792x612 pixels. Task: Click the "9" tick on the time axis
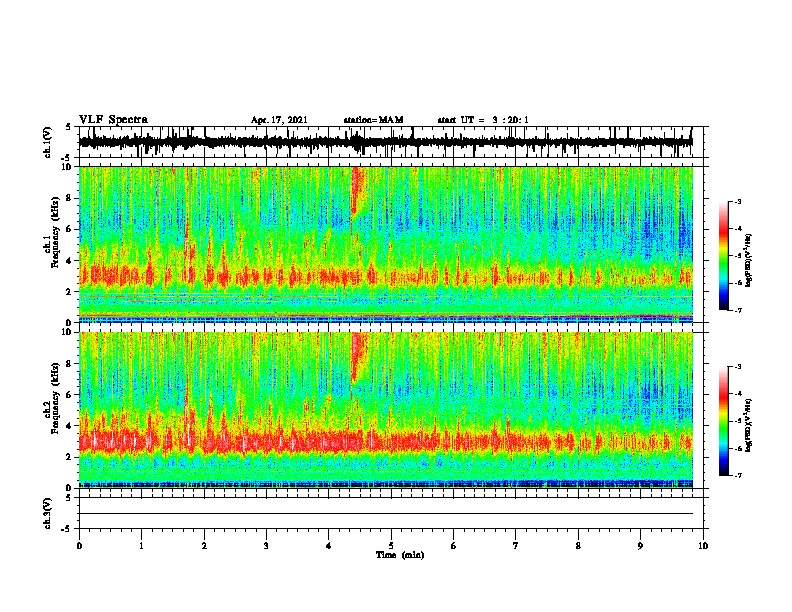tap(640, 546)
